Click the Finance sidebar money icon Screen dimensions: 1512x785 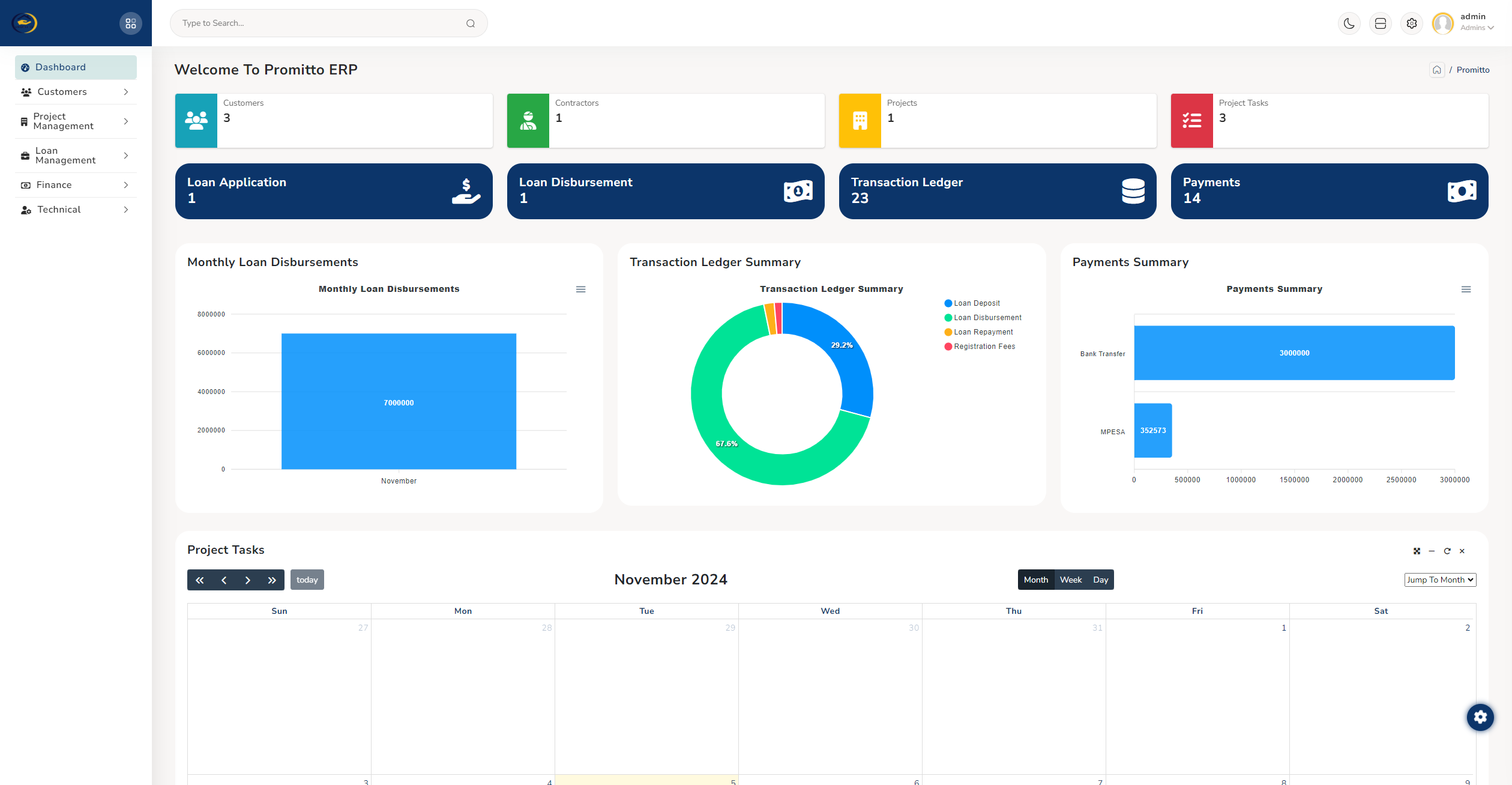pyautogui.click(x=26, y=185)
